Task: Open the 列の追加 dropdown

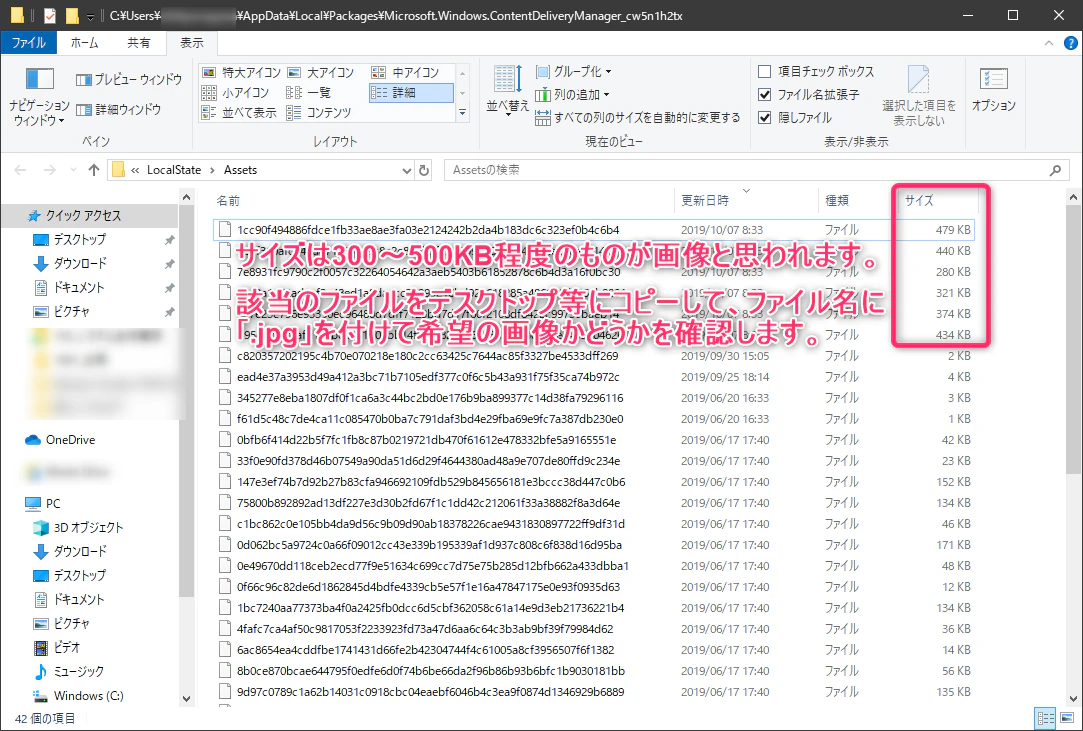Action: [x=573, y=95]
